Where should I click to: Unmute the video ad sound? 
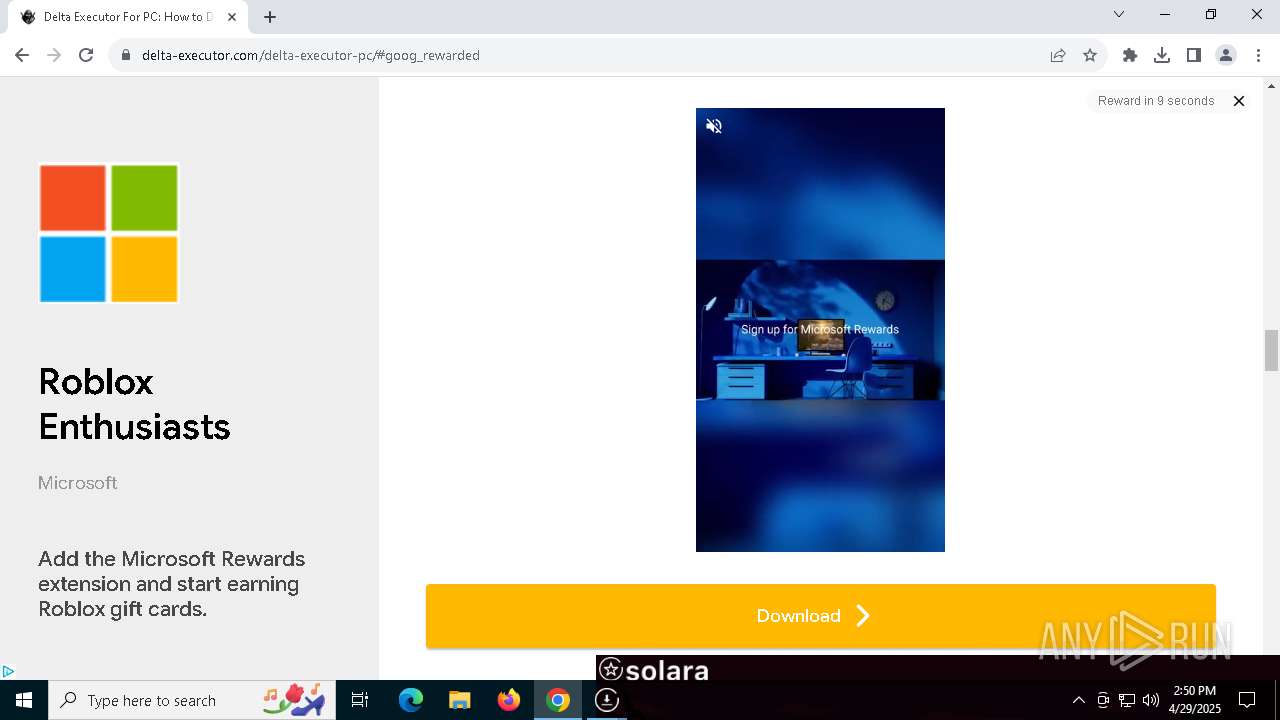click(x=714, y=126)
